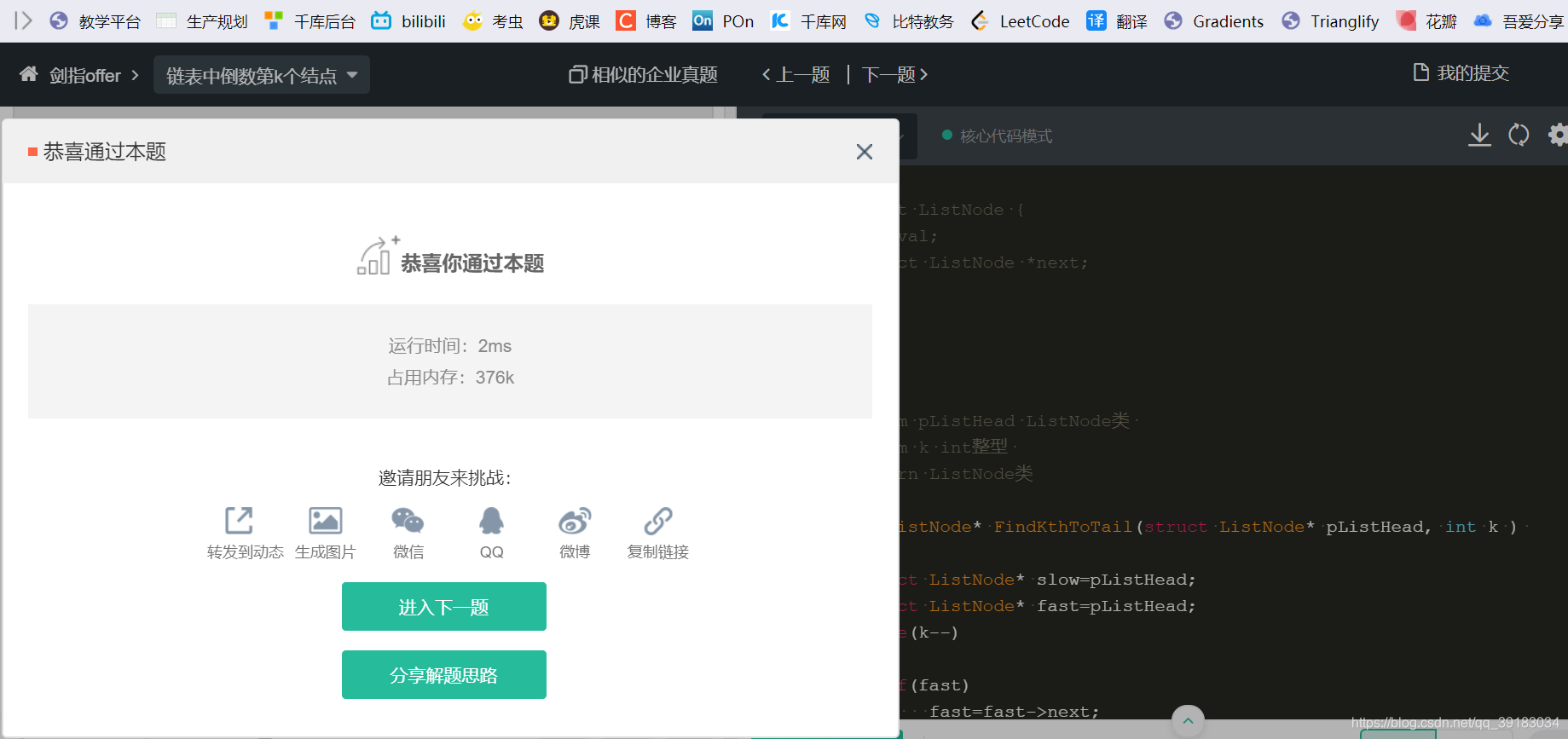Share to 微信 WeChat
The image size is (1568, 739).
(x=408, y=521)
